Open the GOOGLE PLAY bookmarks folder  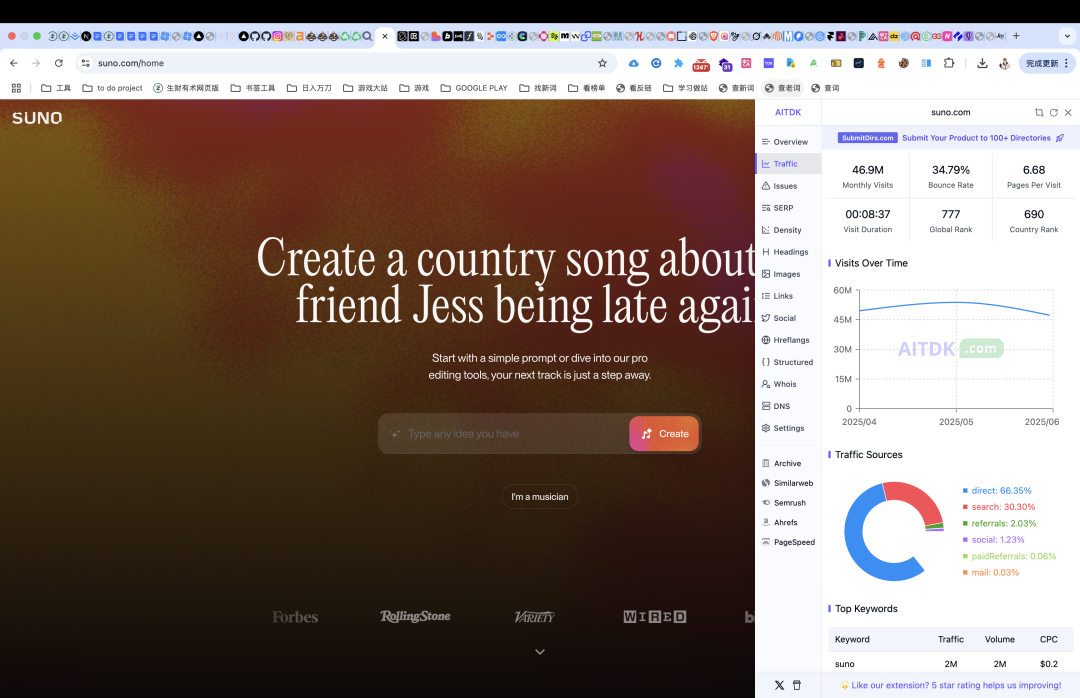tap(474, 88)
